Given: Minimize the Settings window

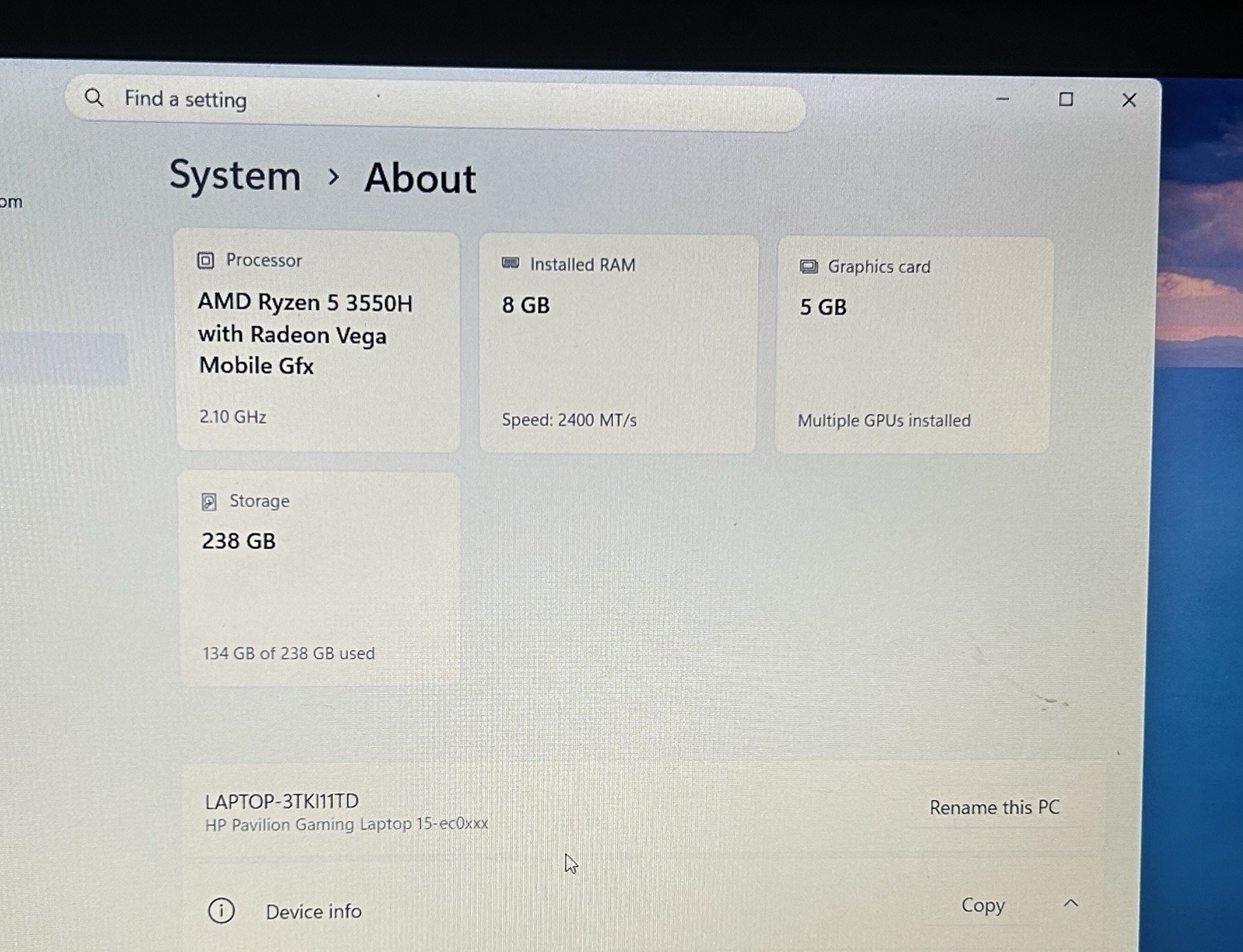Looking at the screenshot, I should pyautogui.click(x=1002, y=99).
